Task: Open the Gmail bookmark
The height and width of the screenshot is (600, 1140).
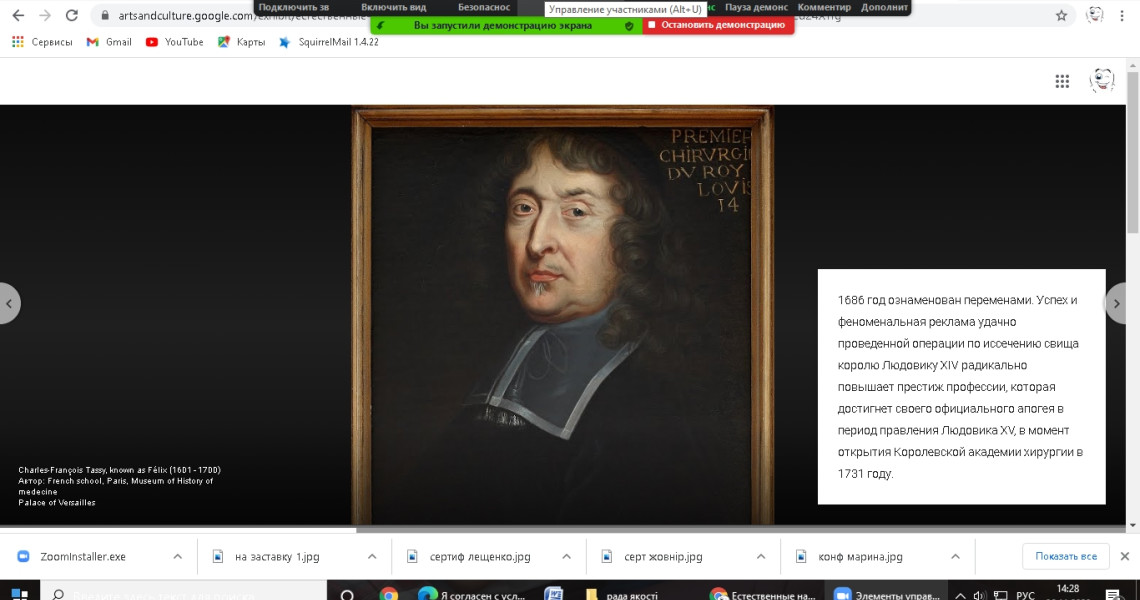Action: [109, 42]
